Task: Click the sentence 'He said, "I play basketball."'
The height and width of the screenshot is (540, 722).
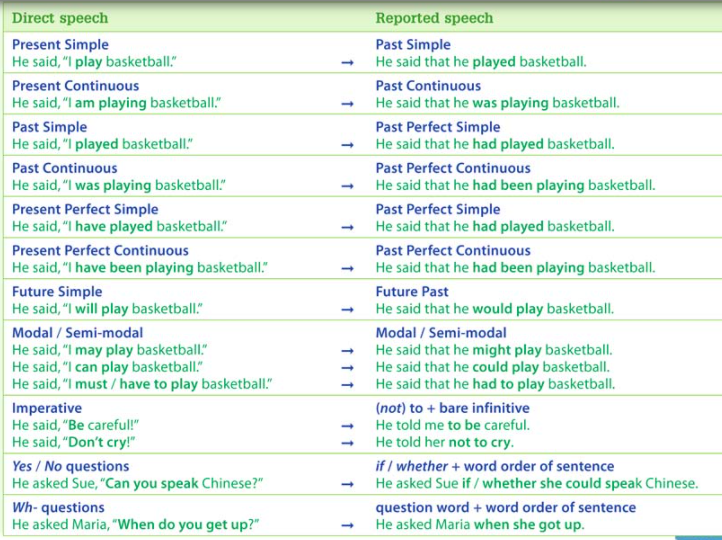Action: point(94,62)
